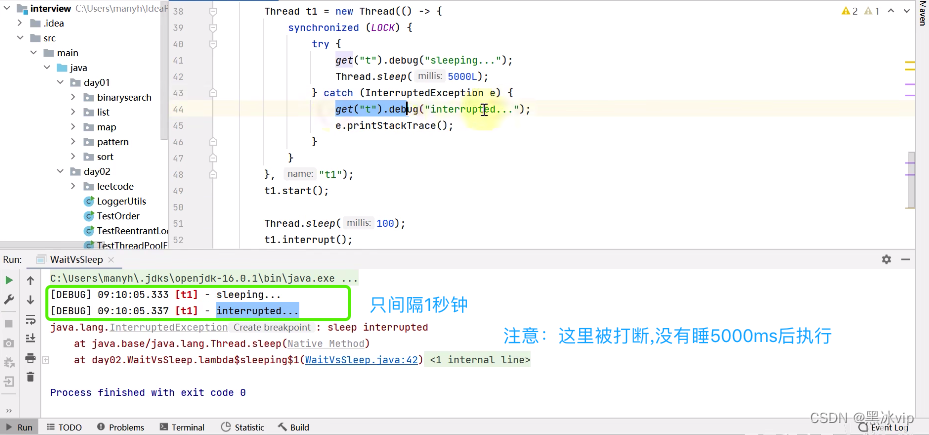This screenshot has height=435, width=929.
Task: Click InterruptedException link in console
Action: point(169,327)
